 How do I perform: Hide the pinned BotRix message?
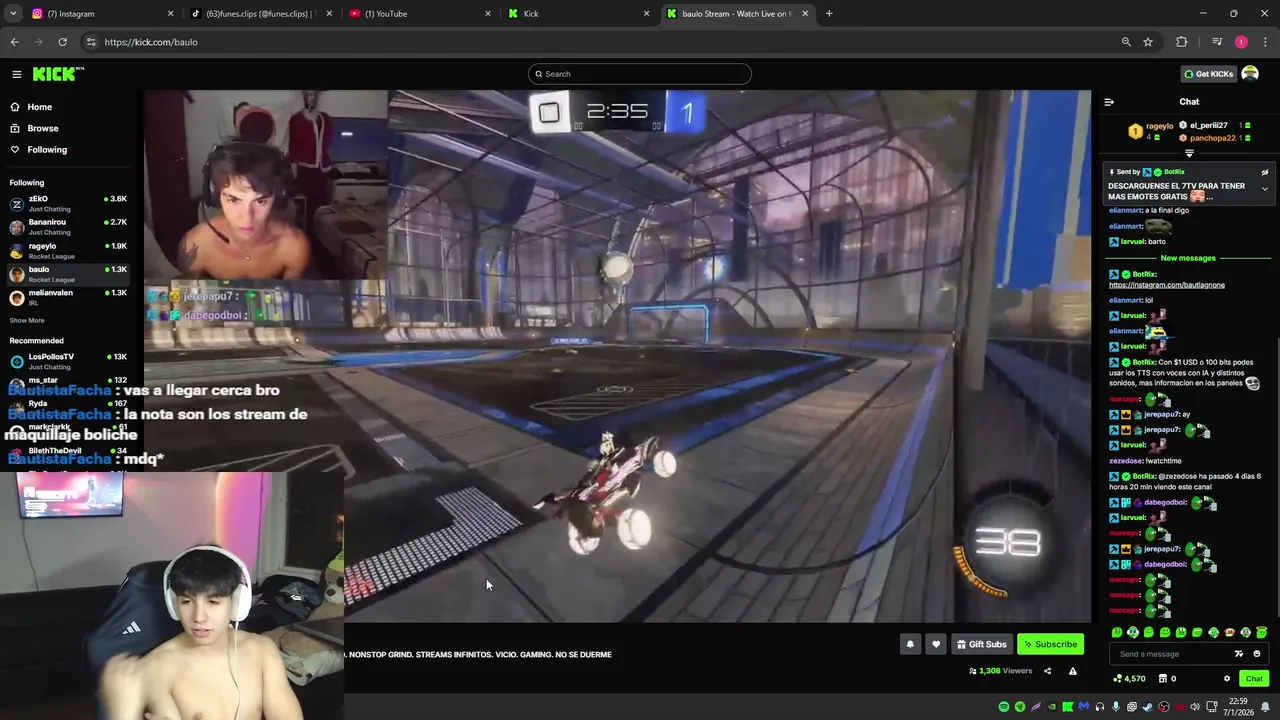[x=1264, y=172]
